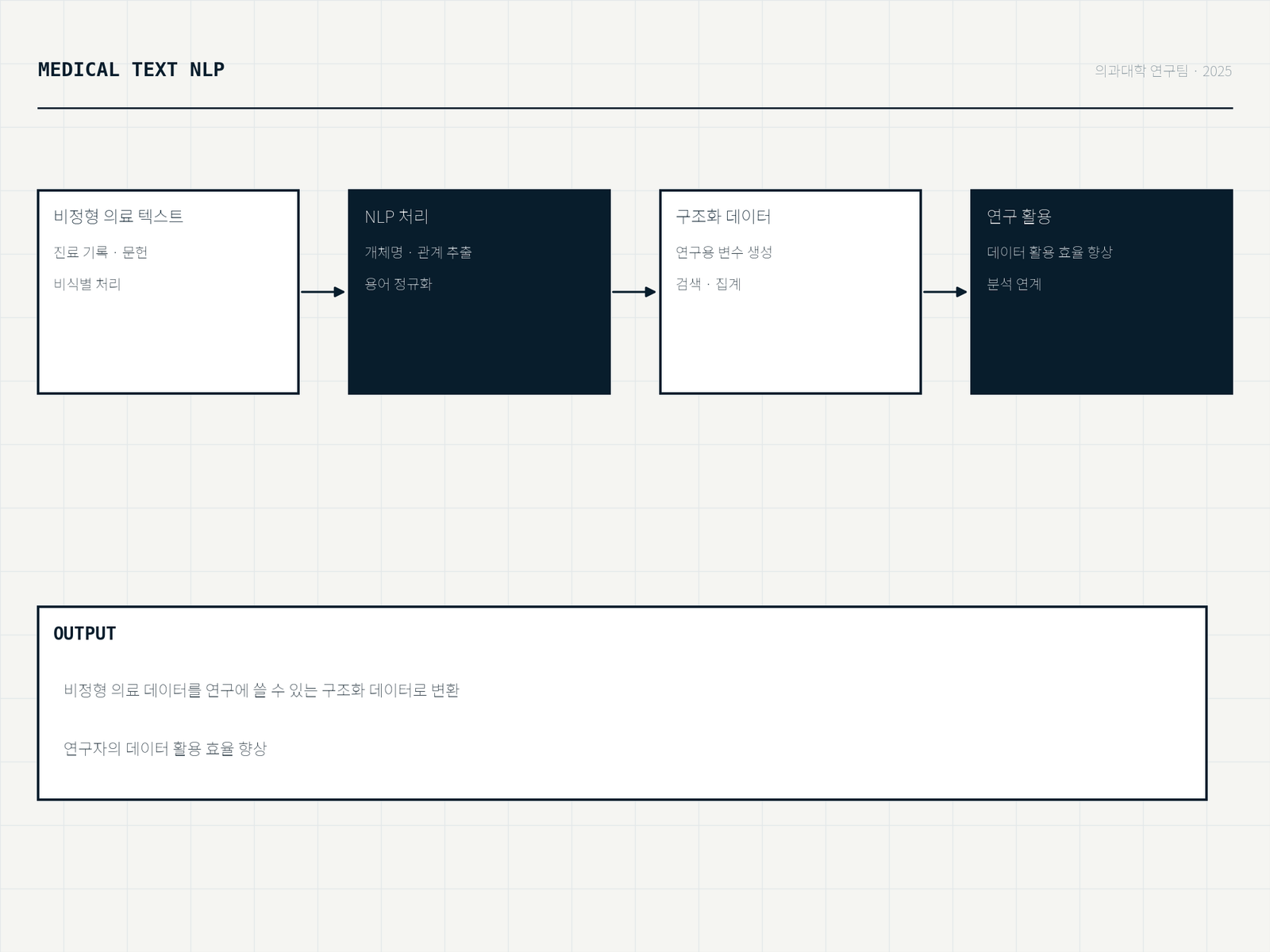Click the 데이터 활용 효율 향상 line
Viewport: 1270px width, 952px height.
point(1049,252)
